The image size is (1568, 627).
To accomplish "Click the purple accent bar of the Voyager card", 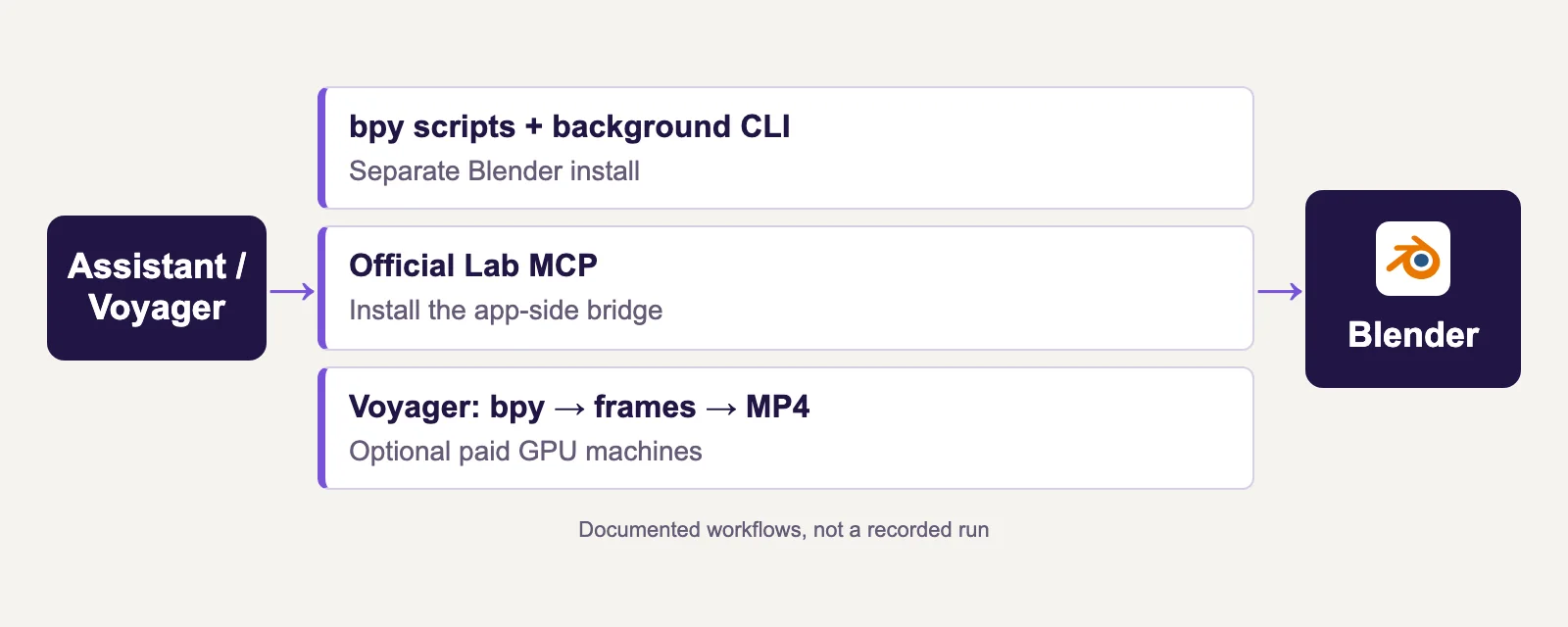I will click(x=321, y=428).
